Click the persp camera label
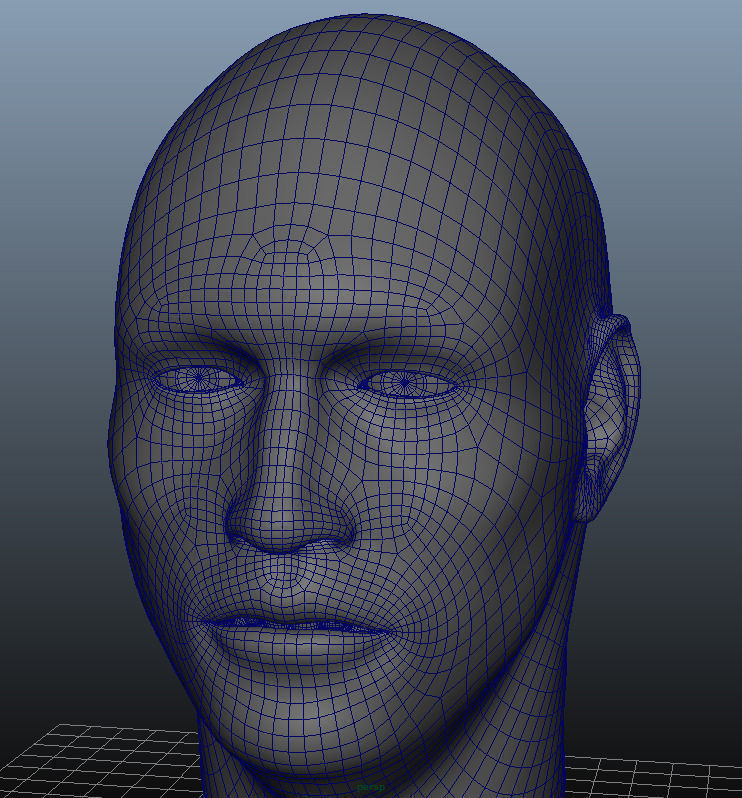 pyautogui.click(x=370, y=787)
